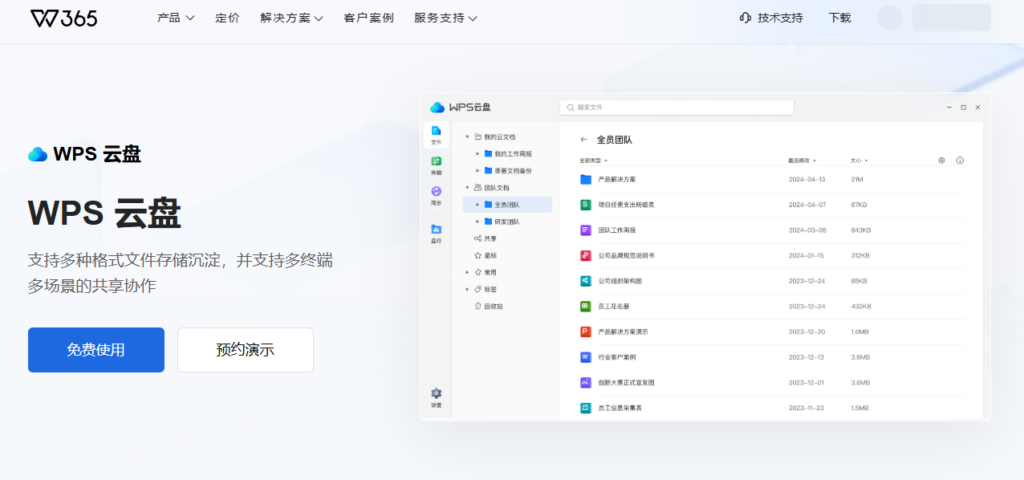1024x480 pixels.
Task: Click the cloud icon next to WPS云盘 window title
Action: coord(437,107)
